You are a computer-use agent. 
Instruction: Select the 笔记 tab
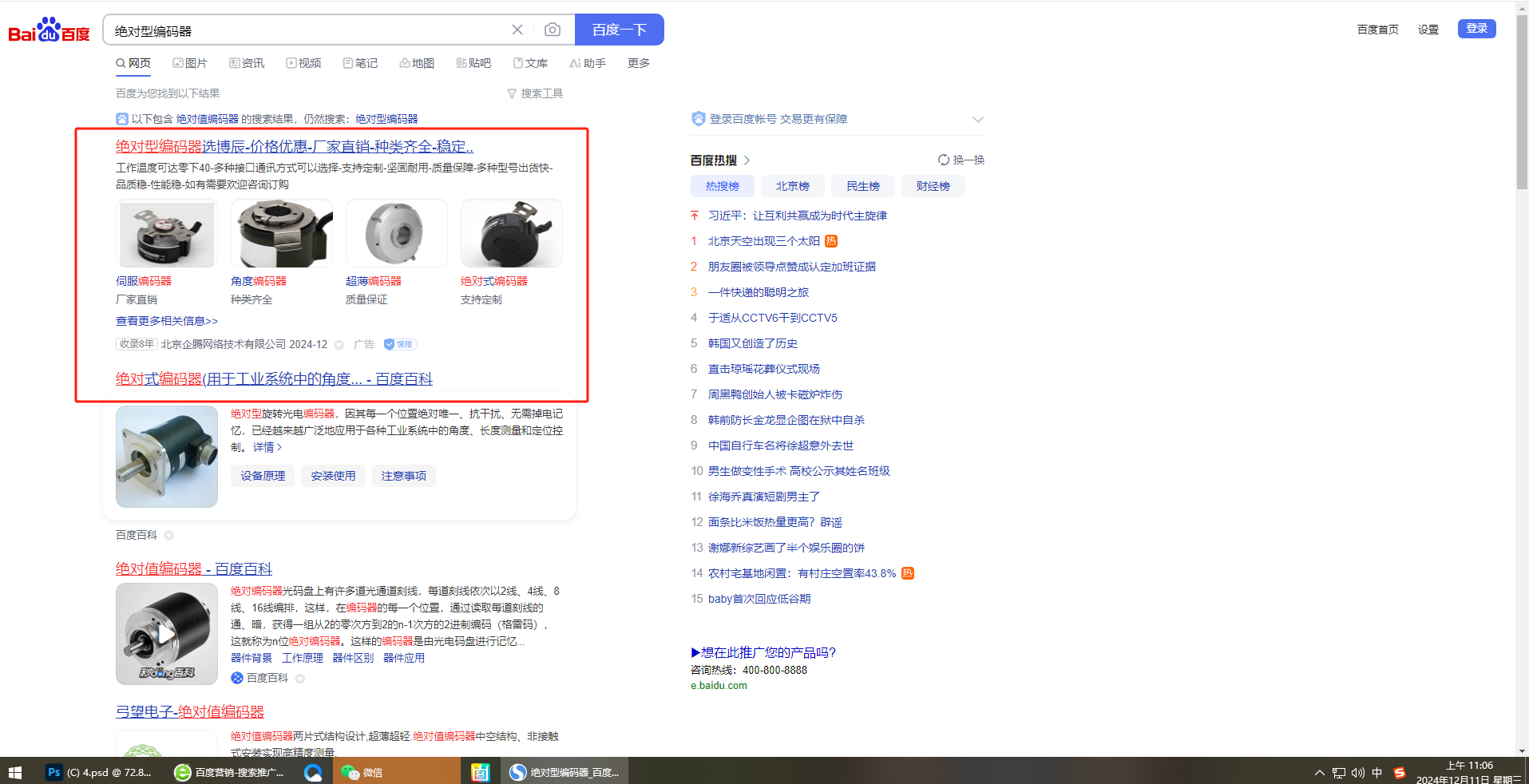pos(360,63)
